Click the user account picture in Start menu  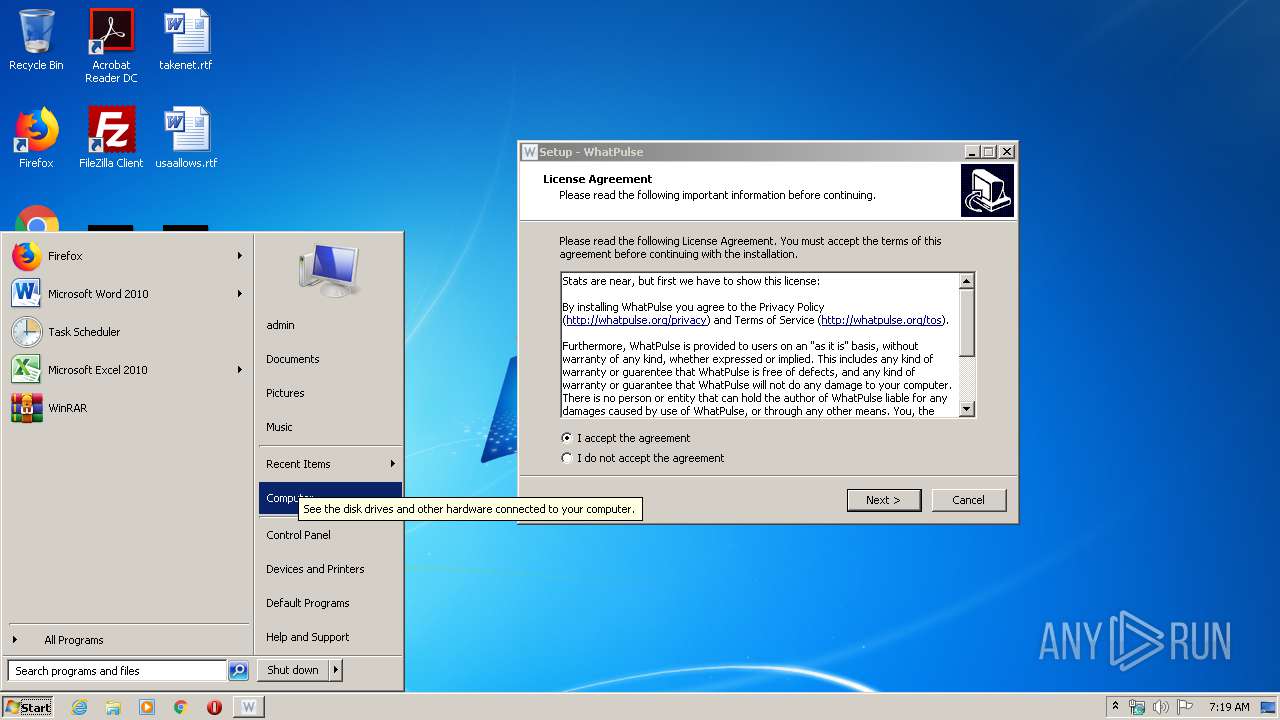(329, 269)
